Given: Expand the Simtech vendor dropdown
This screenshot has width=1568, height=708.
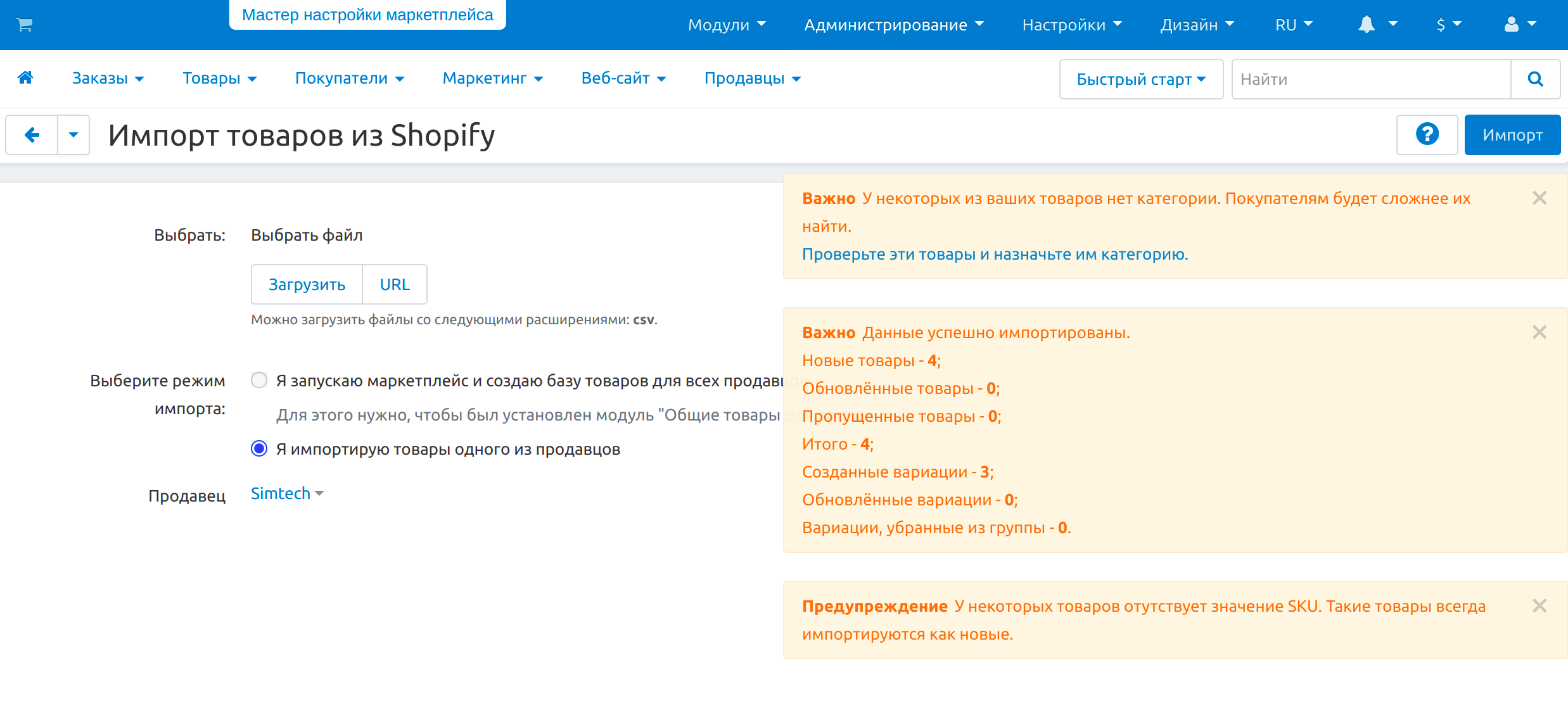Looking at the screenshot, I should pyautogui.click(x=287, y=493).
